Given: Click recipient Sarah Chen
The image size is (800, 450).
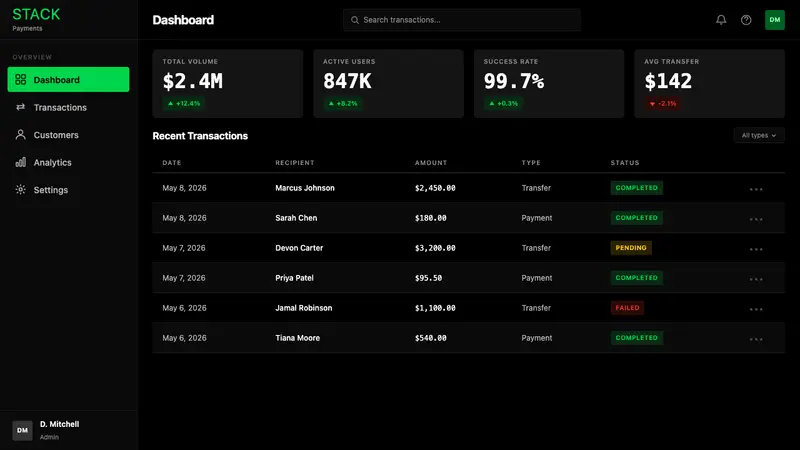Looking at the screenshot, I should (x=296, y=218).
